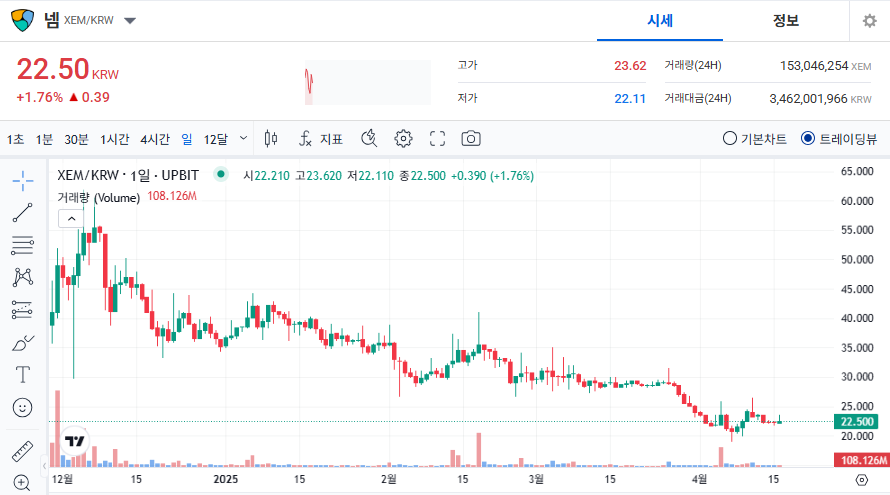Open the 지표 indicators panel
The width and height of the screenshot is (890, 495).
coord(321,139)
